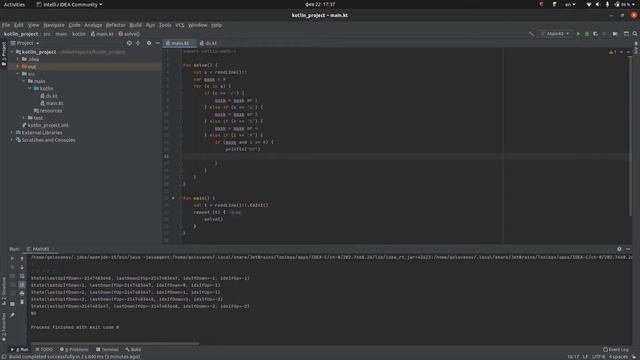The image size is (640, 360).
Task: Select the MainKt tab in Run panel
Action: 40,249
